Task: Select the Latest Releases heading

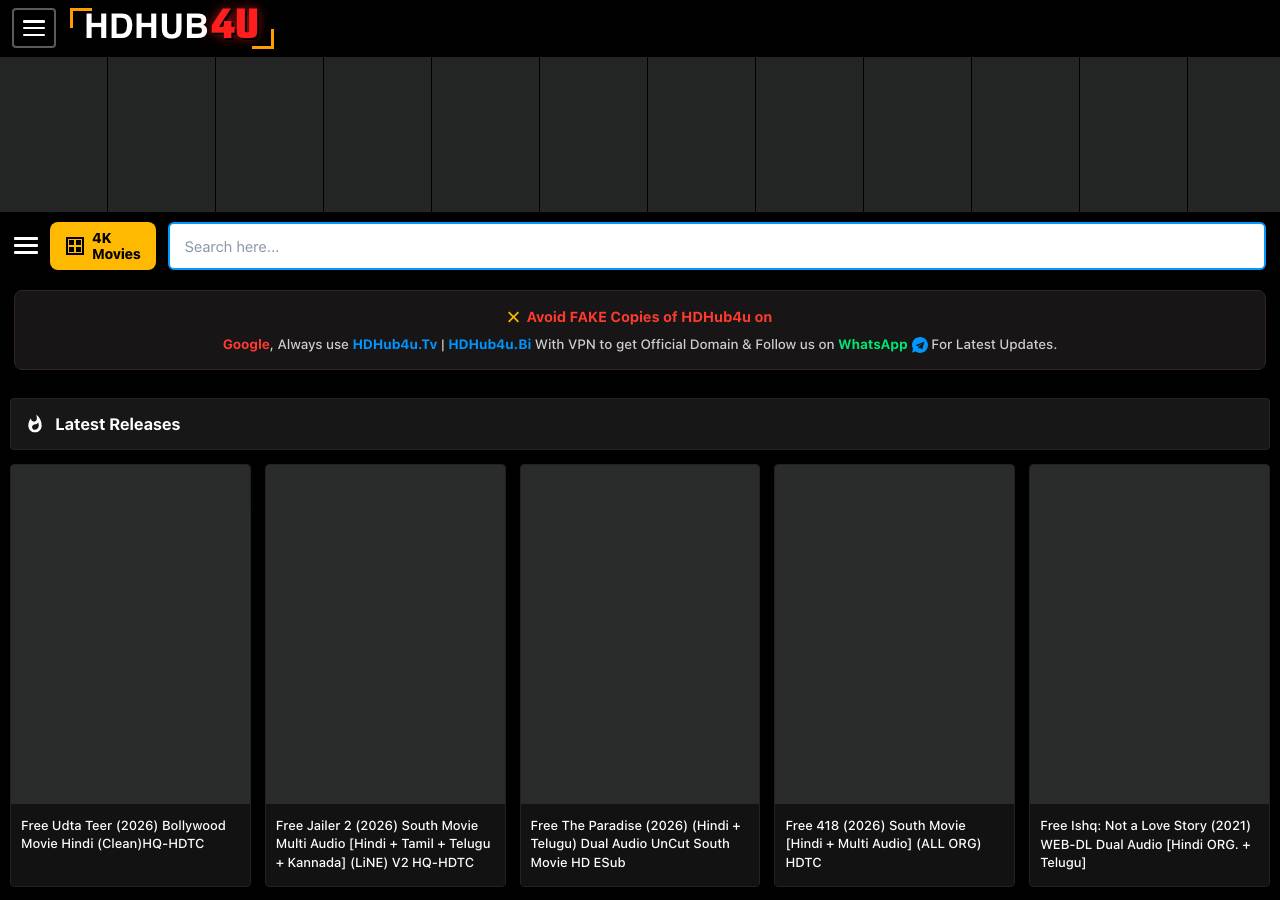Action: 118,424
